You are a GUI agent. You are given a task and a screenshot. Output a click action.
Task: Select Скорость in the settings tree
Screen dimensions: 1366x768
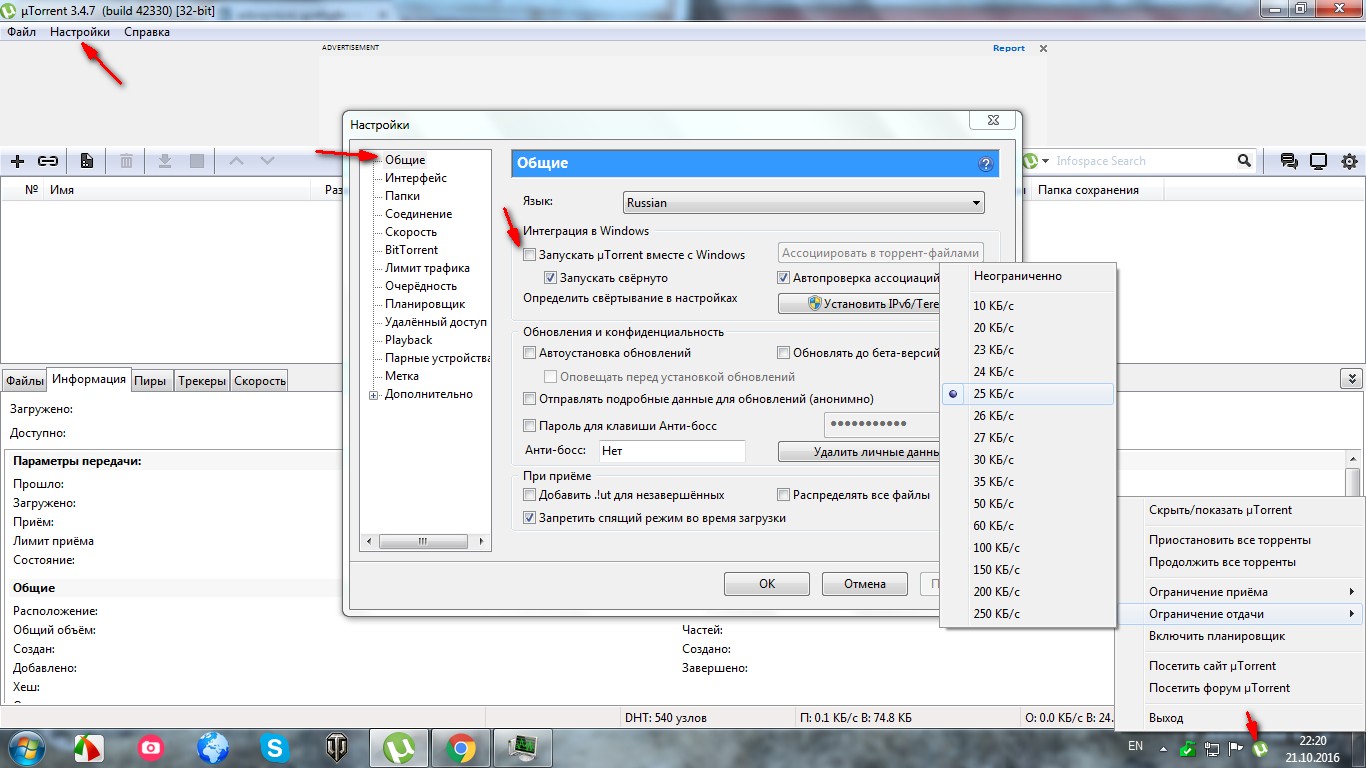coord(411,232)
